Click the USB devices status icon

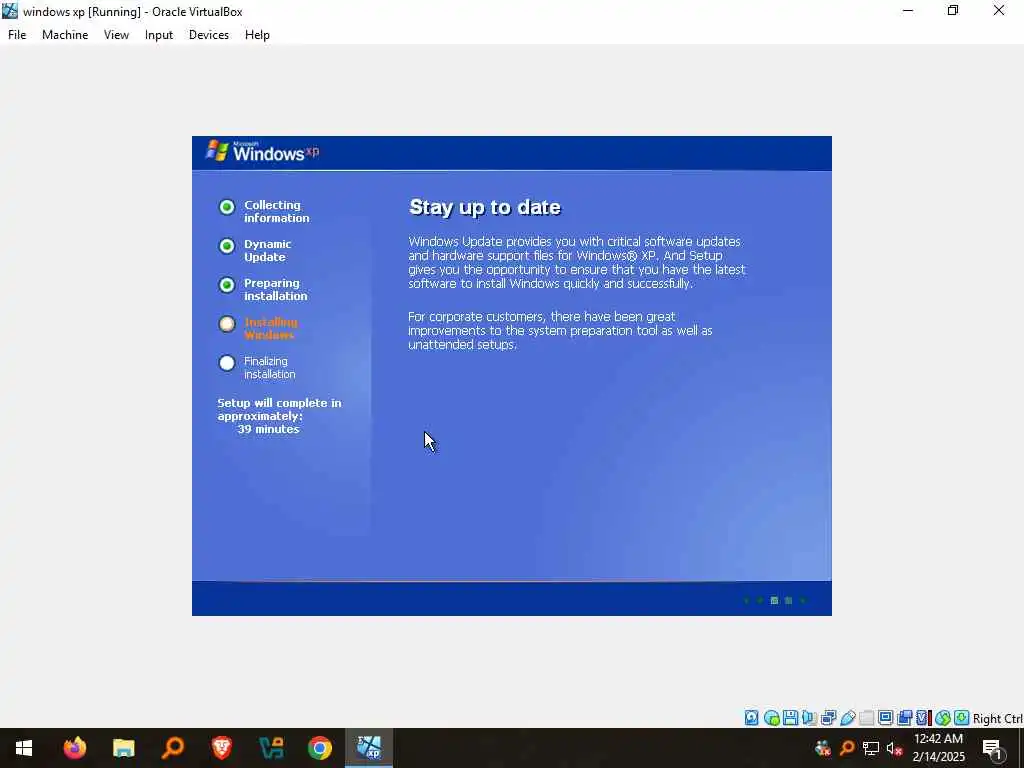pyautogui.click(x=848, y=718)
